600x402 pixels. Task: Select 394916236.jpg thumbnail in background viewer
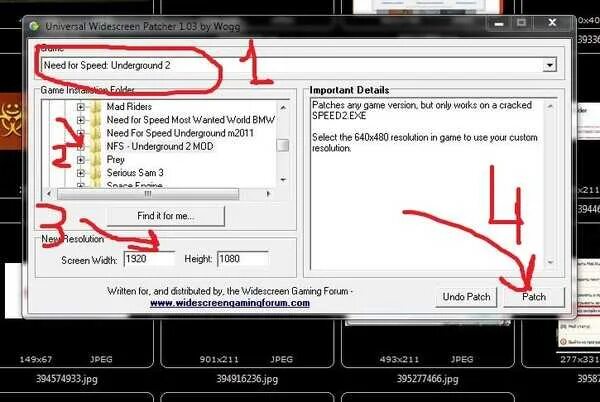[247, 344]
